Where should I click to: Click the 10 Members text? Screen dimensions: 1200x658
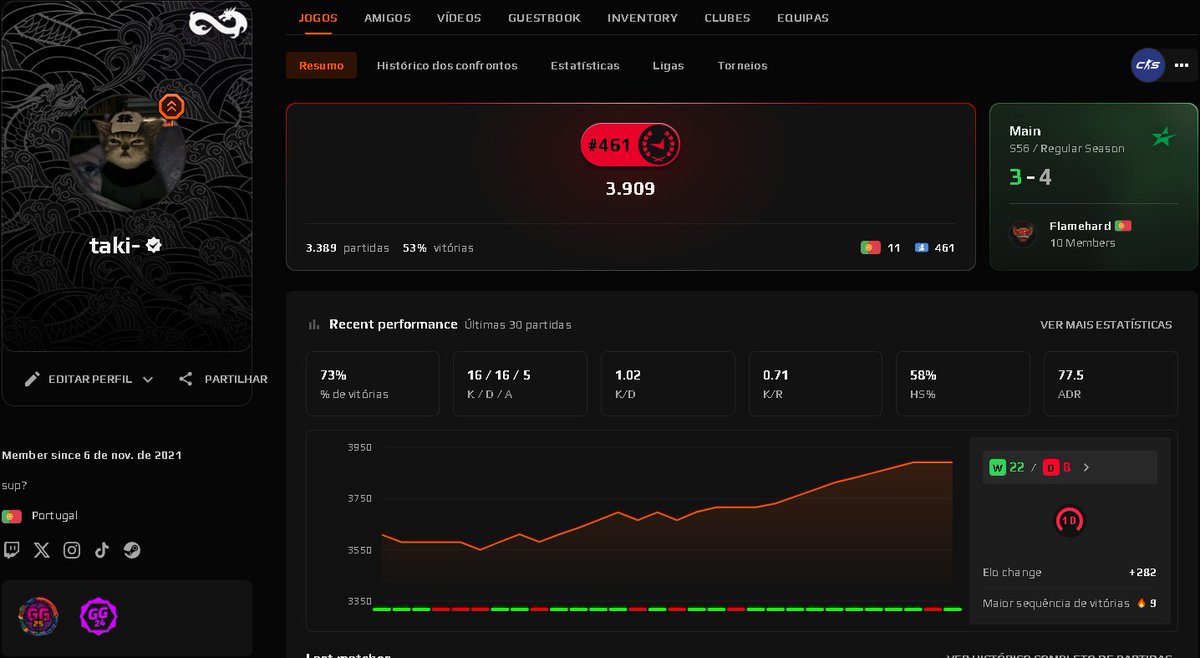click(1082, 243)
